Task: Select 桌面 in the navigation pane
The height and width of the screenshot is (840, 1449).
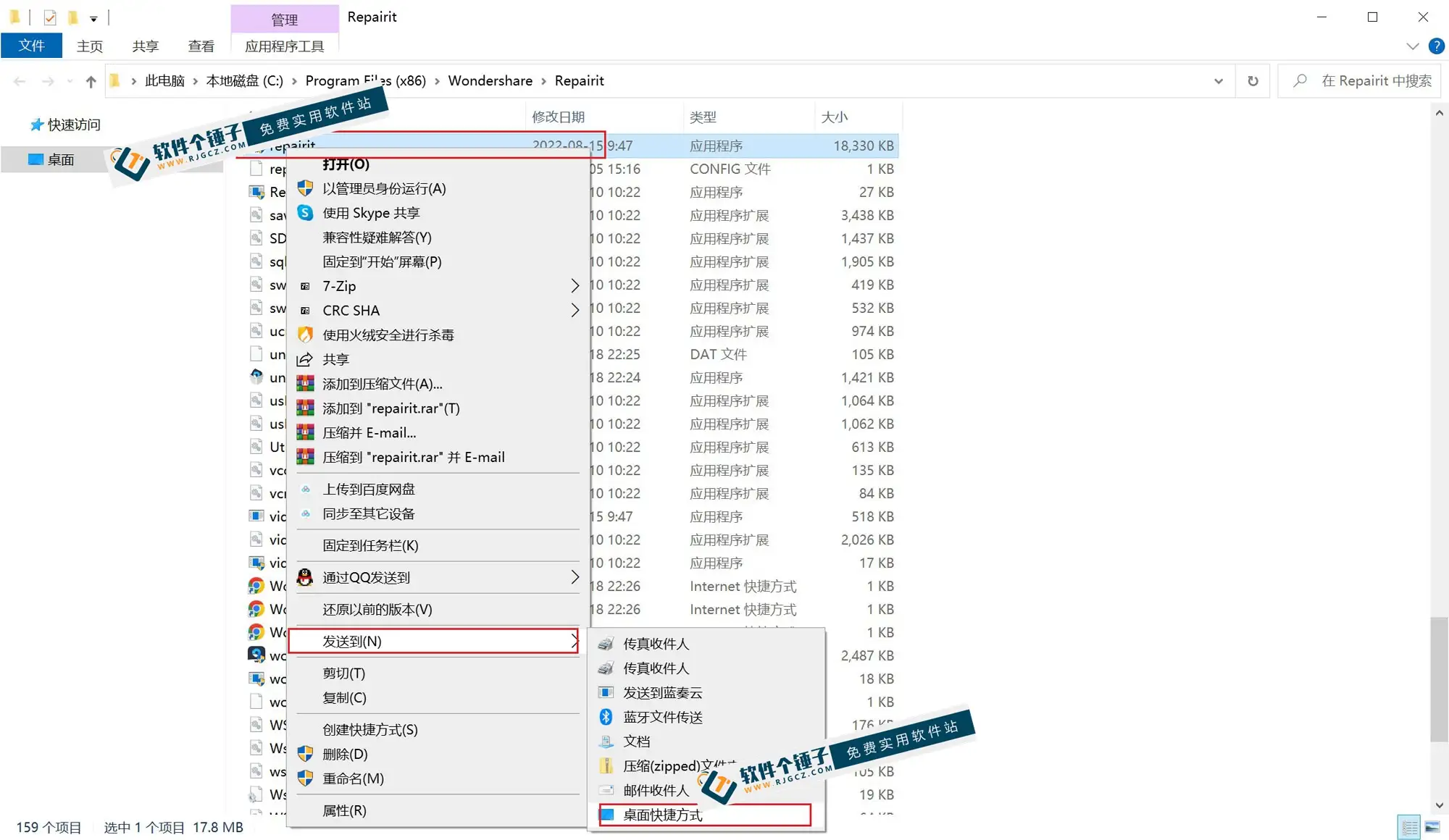Action: click(x=61, y=159)
